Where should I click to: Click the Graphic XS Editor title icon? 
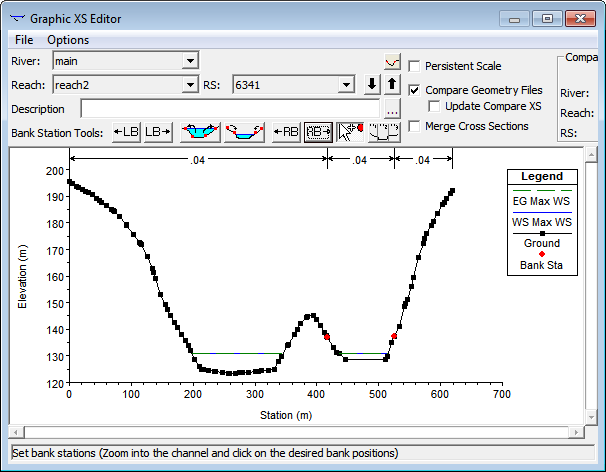(x=17, y=18)
